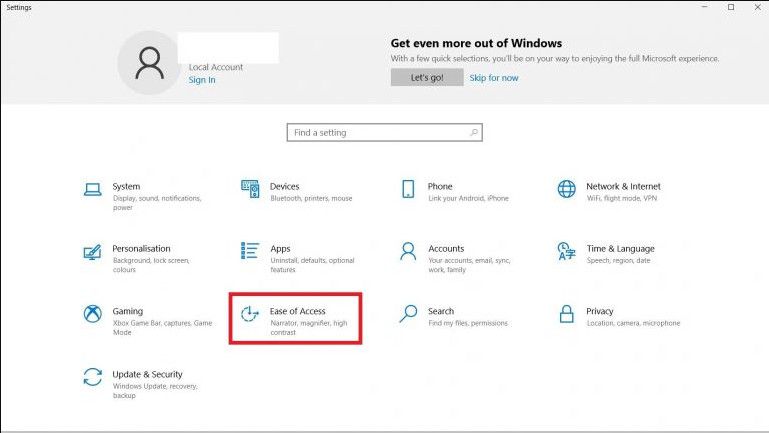This screenshot has width=769, height=433.
Task: Click 'Narrator, magnifier, high contrast' description
Action: [x=308, y=328]
